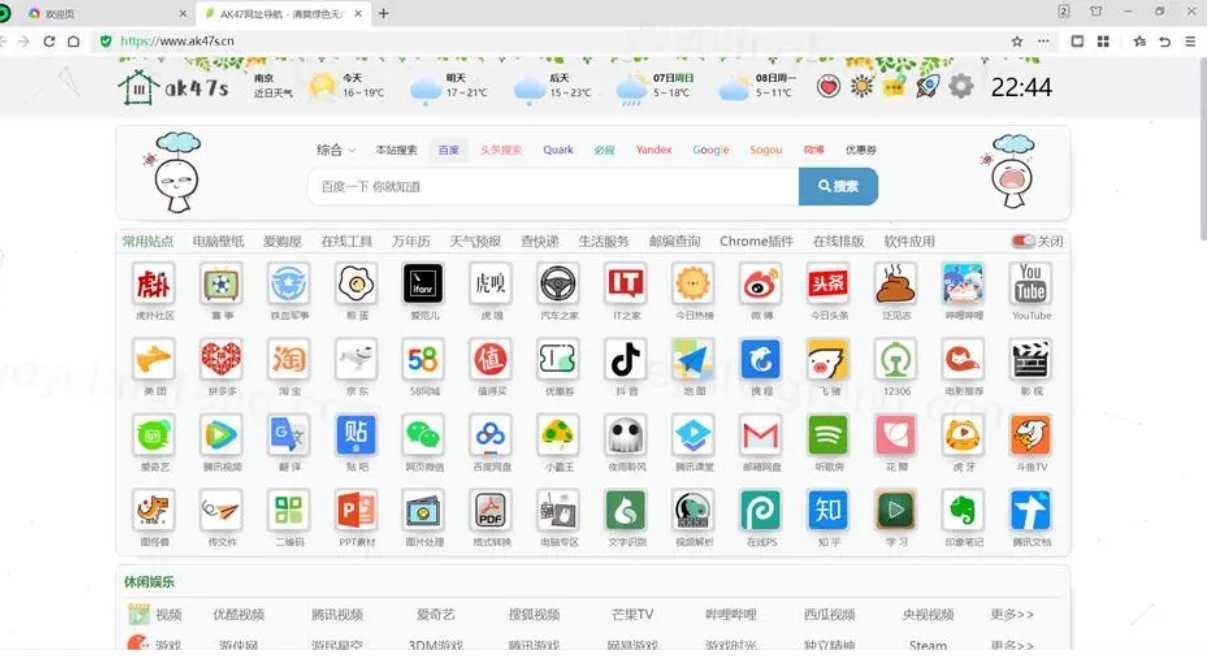Open the 12306 railway icon
1208x662 pixels.
tap(896, 359)
